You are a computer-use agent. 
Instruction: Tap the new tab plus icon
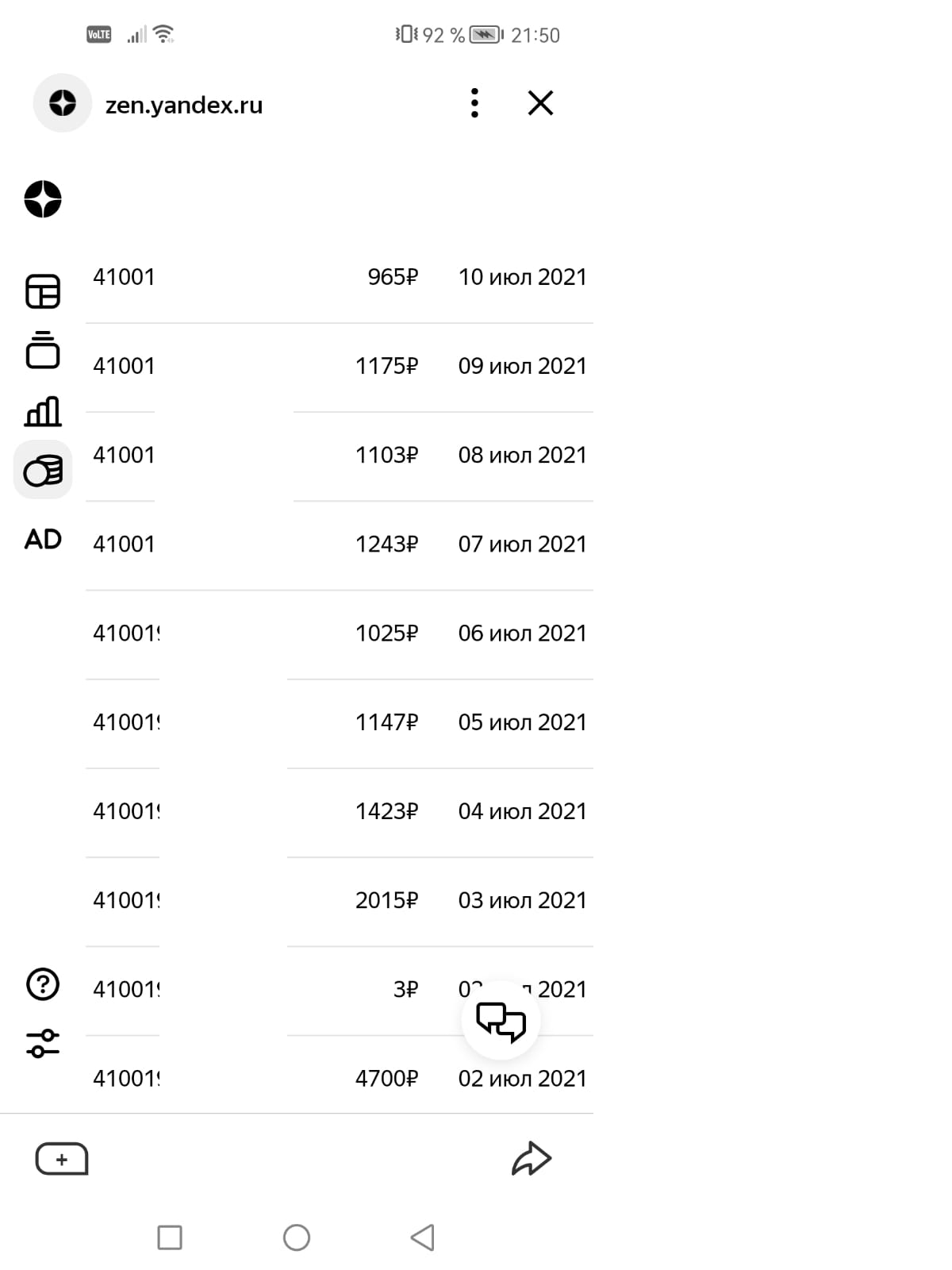click(x=62, y=1159)
